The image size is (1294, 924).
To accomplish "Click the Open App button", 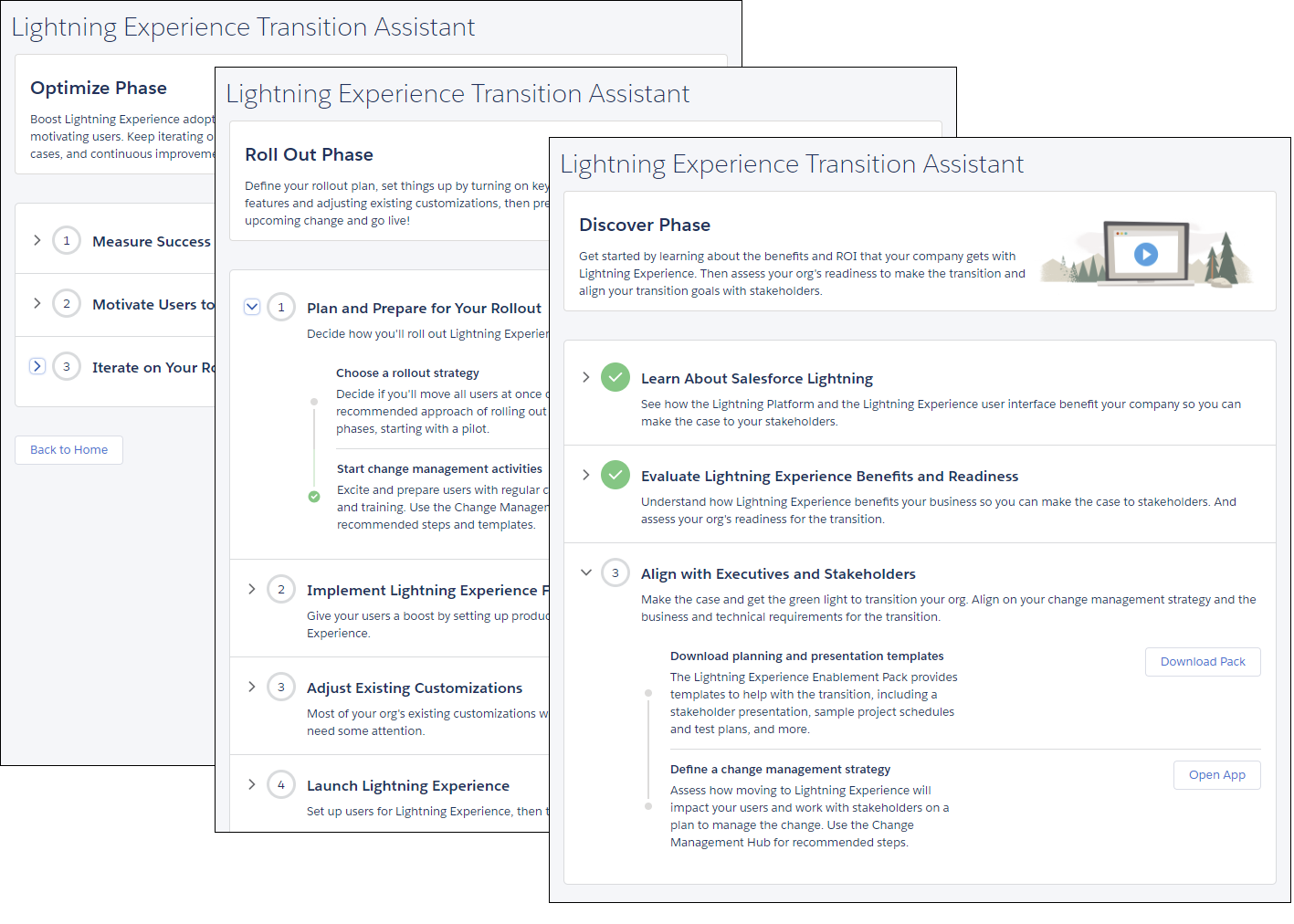I will [1216, 774].
